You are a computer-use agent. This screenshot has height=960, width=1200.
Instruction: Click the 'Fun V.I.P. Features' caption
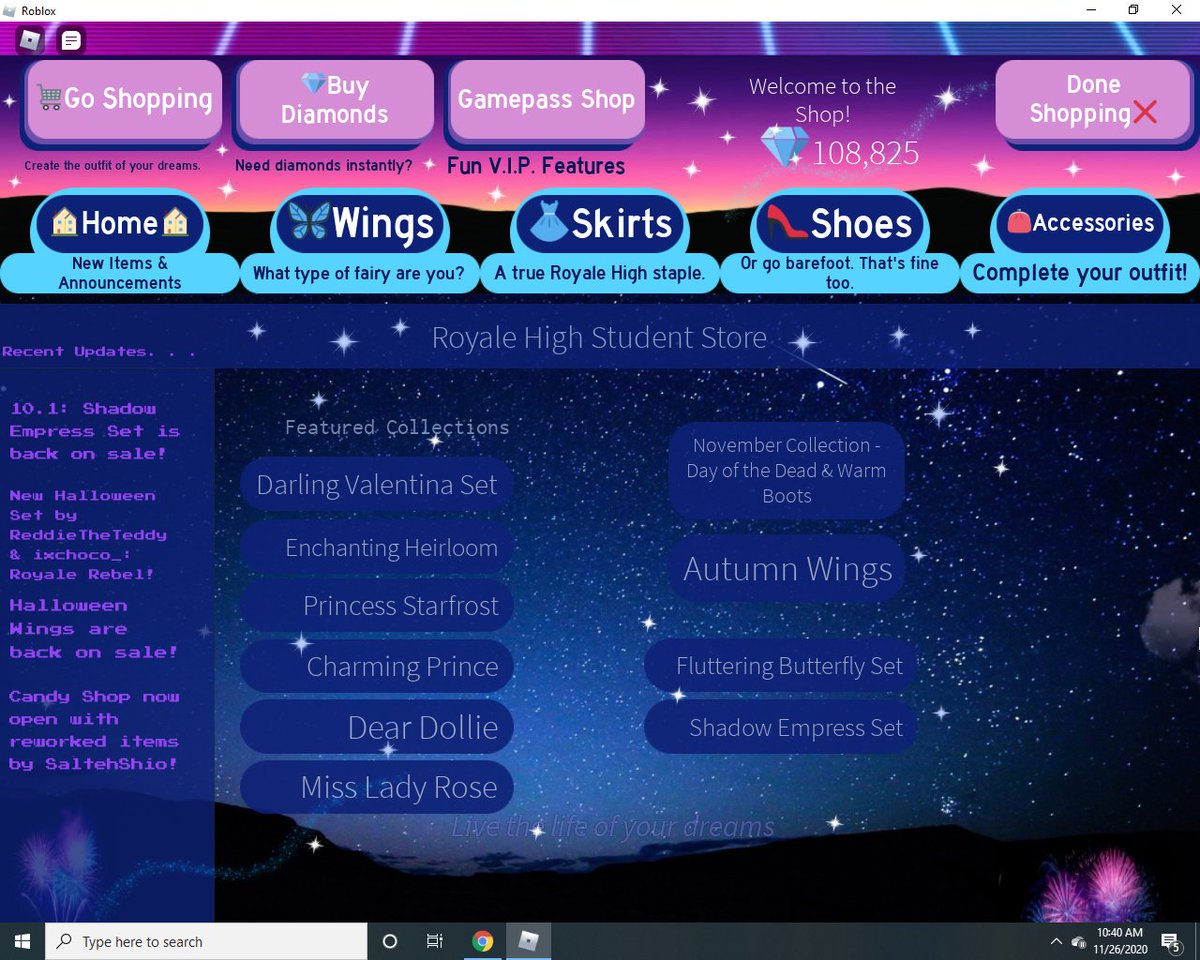tap(536, 166)
